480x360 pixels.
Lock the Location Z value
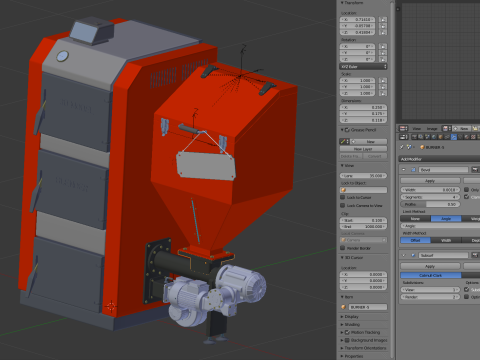coord(383,32)
